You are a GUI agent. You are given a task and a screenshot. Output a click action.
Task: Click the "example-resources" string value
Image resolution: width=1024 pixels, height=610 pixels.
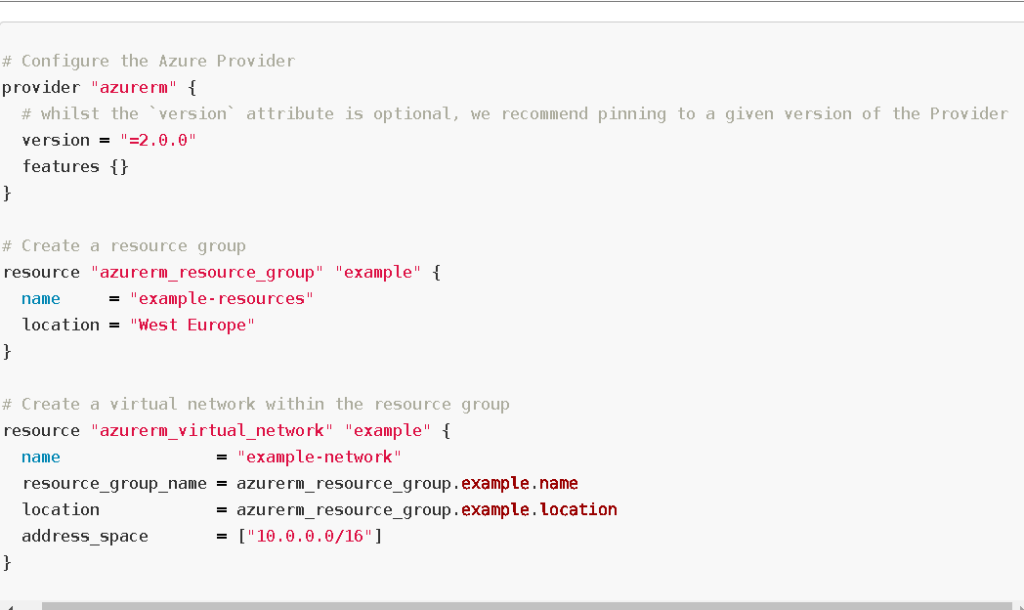pyautogui.click(x=221, y=298)
